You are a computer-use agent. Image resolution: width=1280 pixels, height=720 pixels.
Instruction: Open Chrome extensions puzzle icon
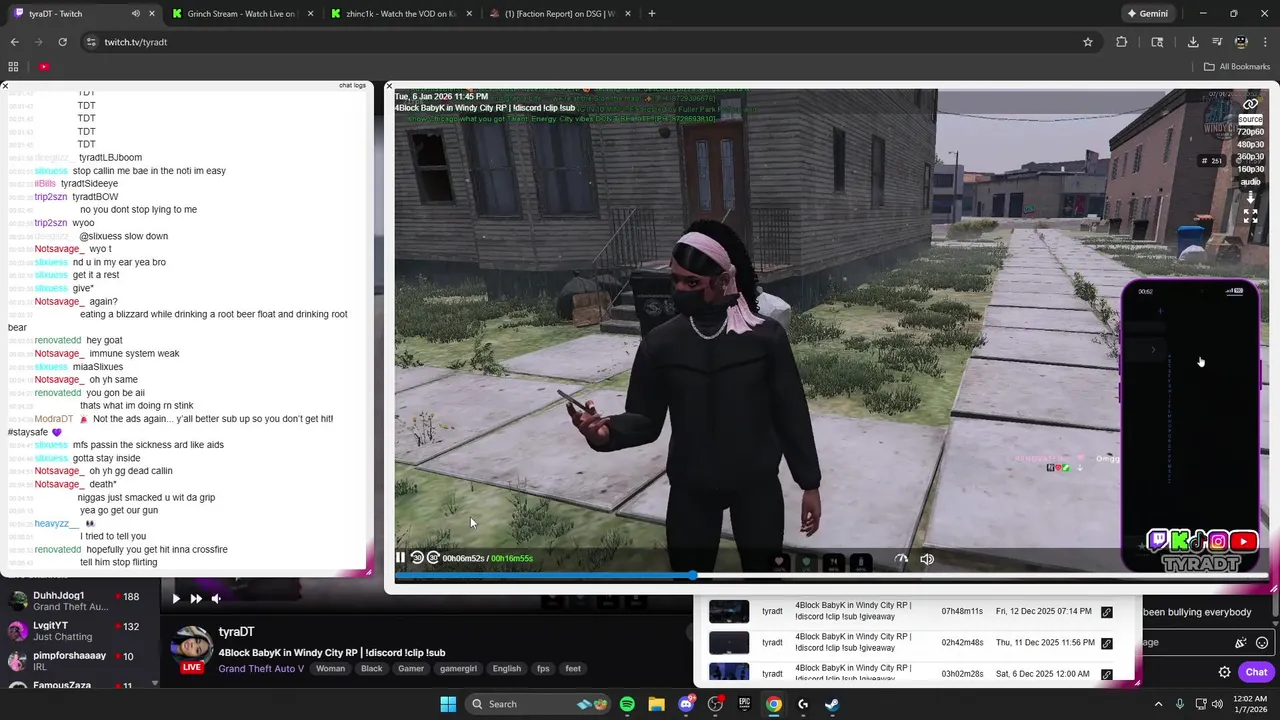[x=1122, y=42]
